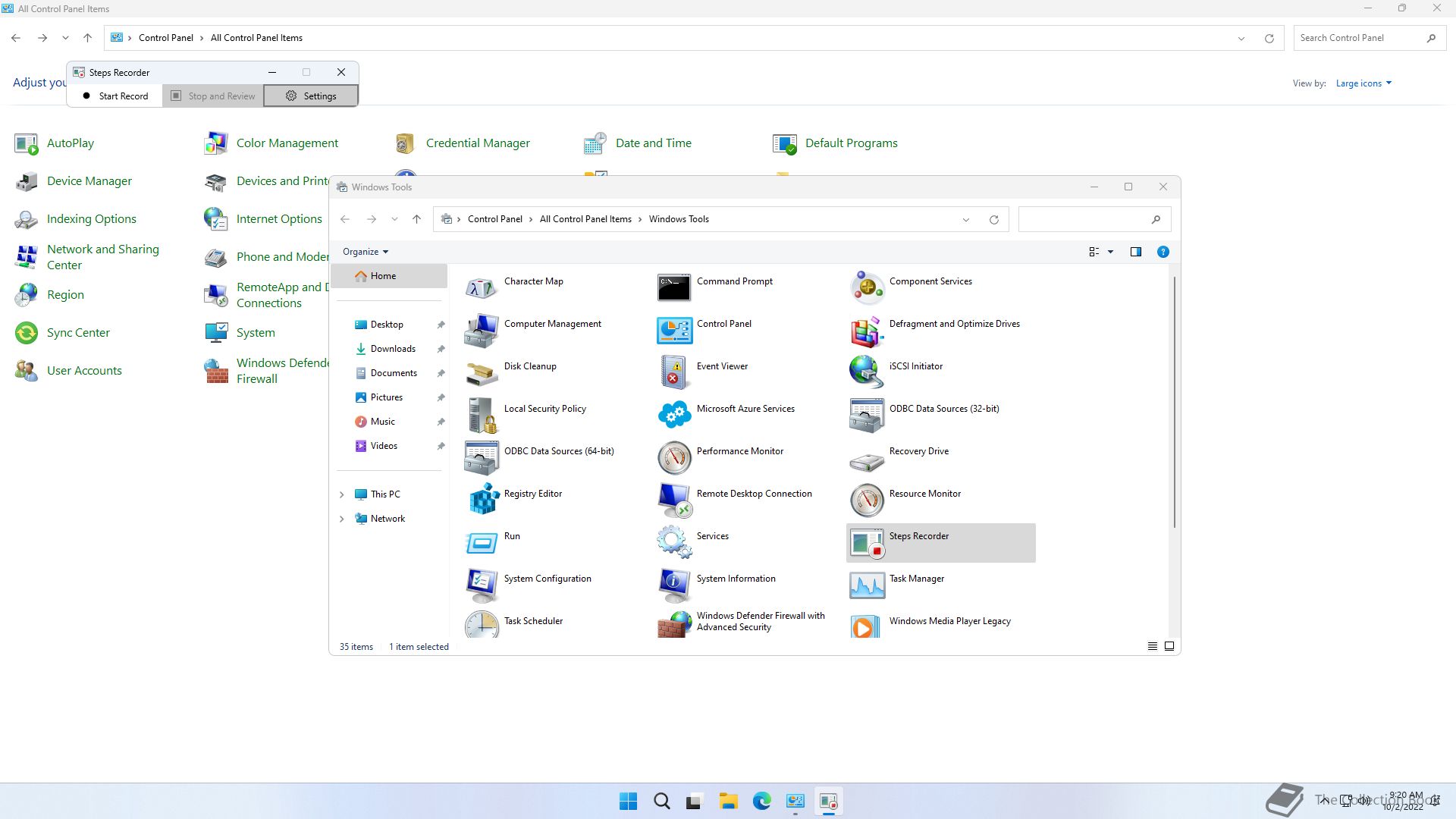
Task: Switch to large thumbnails view in status bar
Action: [x=1169, y=646]
